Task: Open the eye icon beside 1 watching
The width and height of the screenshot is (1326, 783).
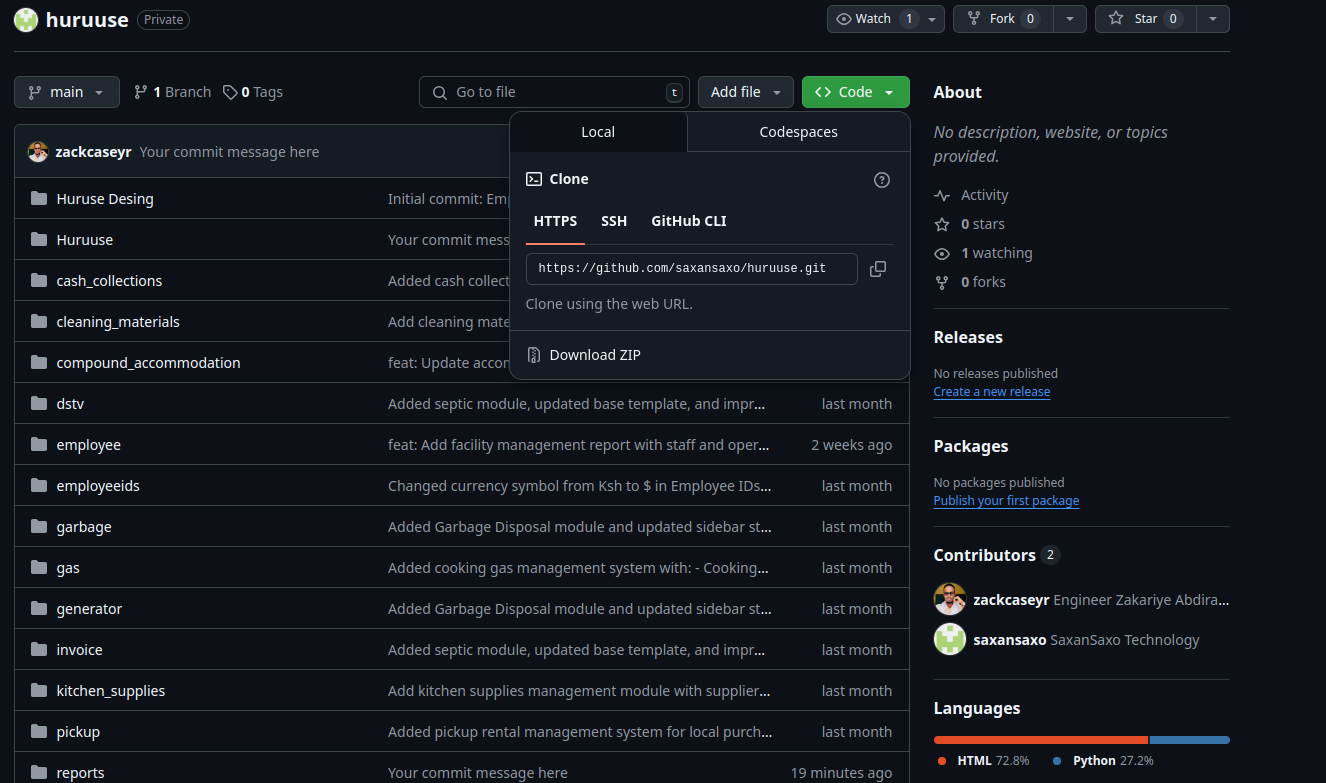Action: (942, 253)
